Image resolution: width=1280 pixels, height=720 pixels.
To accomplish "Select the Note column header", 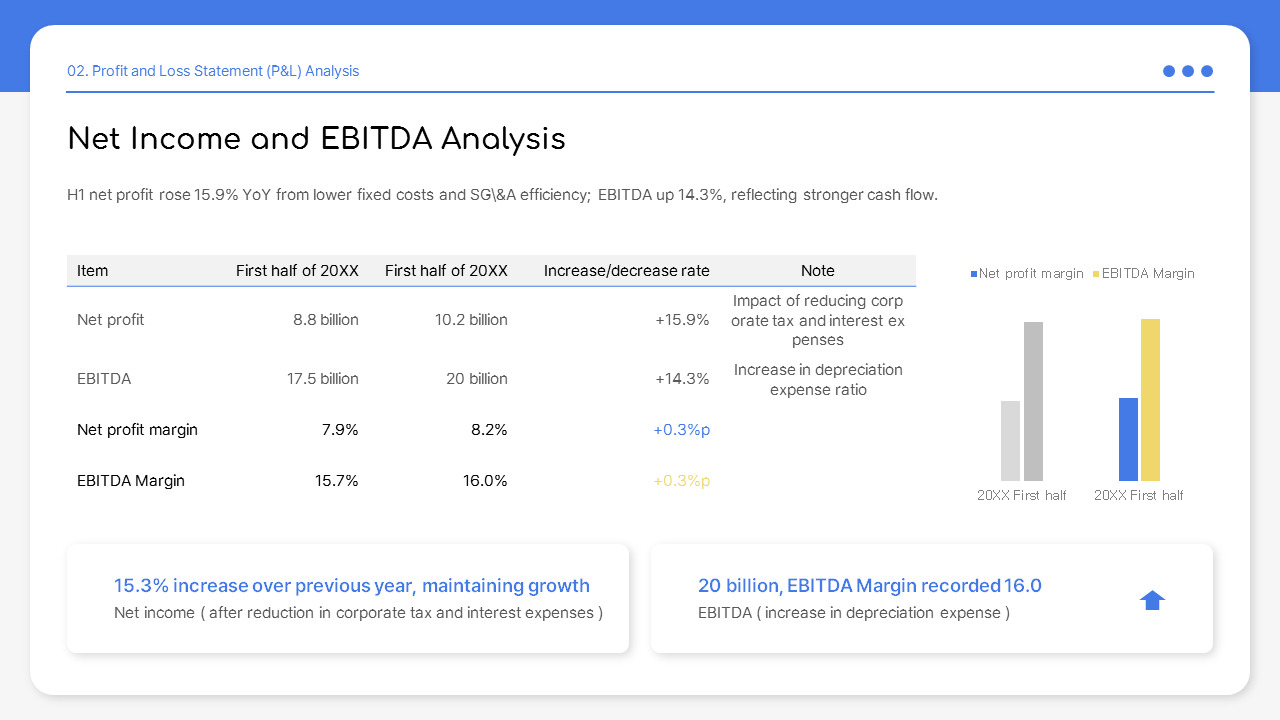I will [817, 270].
